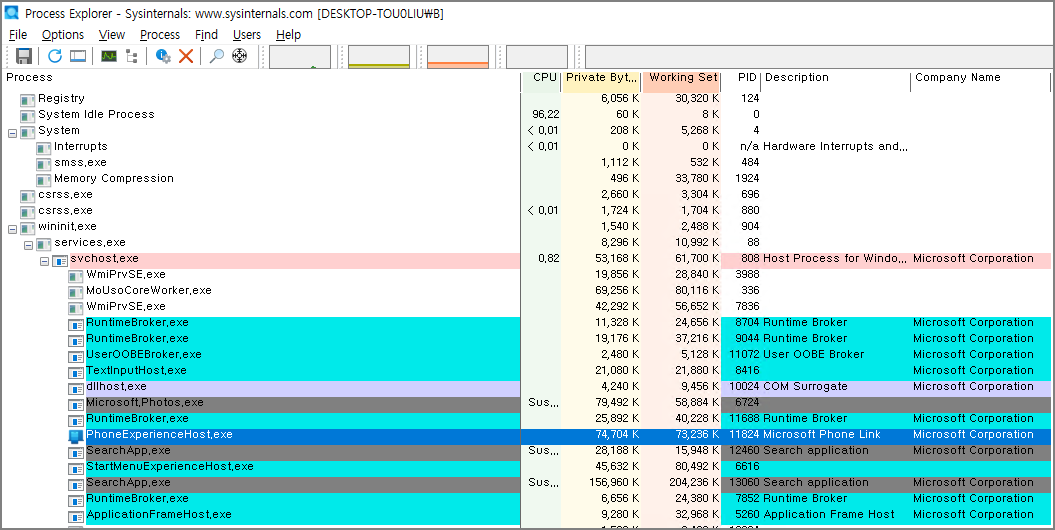Click the Memory Compression process icon

tap(44, 180)
